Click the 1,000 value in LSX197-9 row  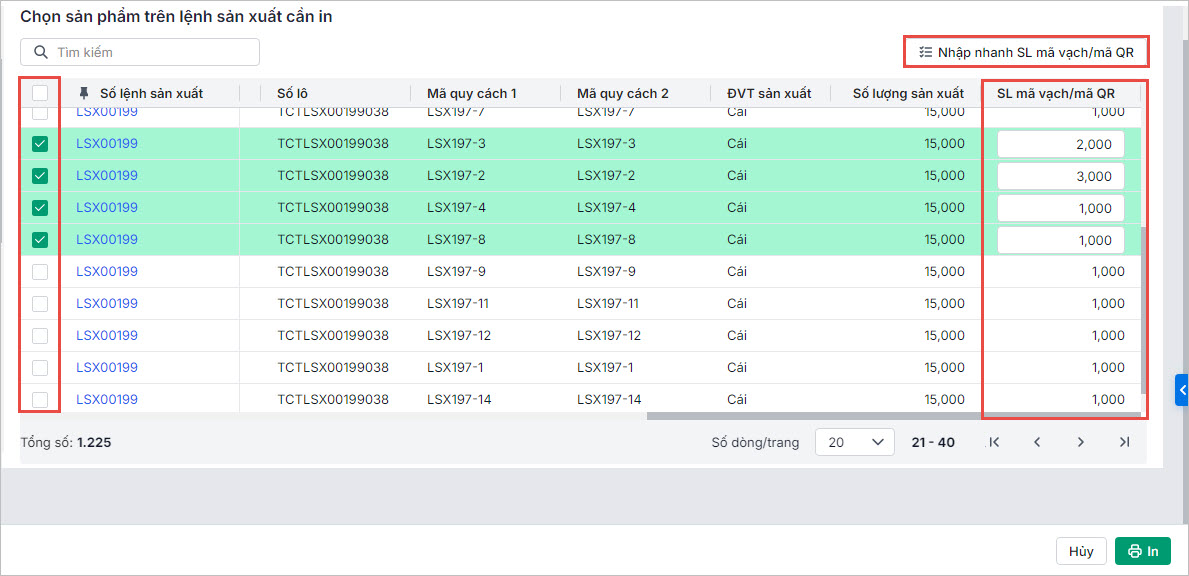tap(1108, 271)
